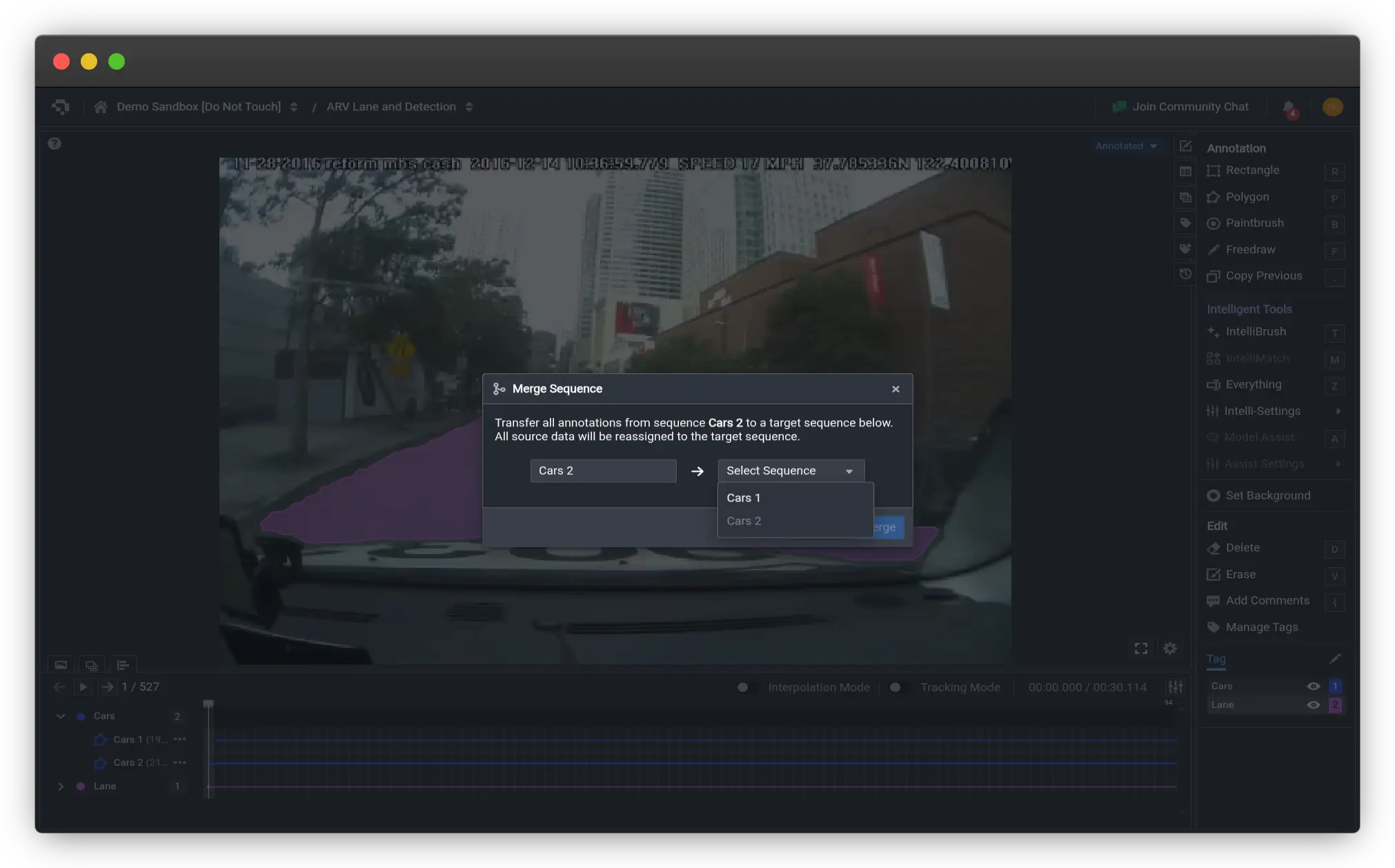The height and width of the screenshot is (868, 1395).
Task: Choose the Paintbrush tool
Action: click(x=1254, y=223)
